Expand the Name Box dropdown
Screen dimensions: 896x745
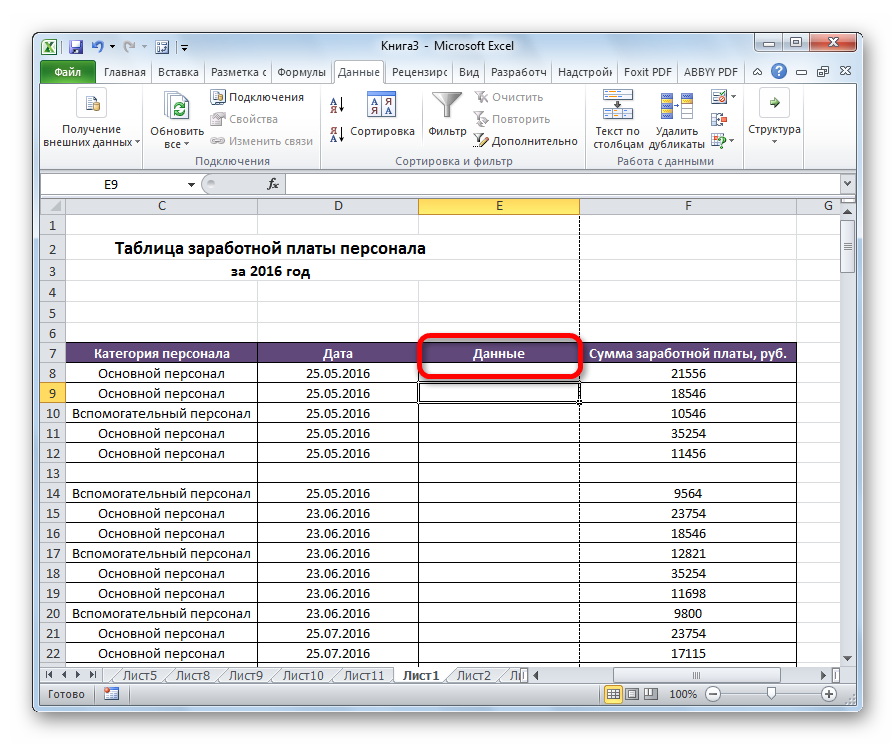click(x=192, y=185)
